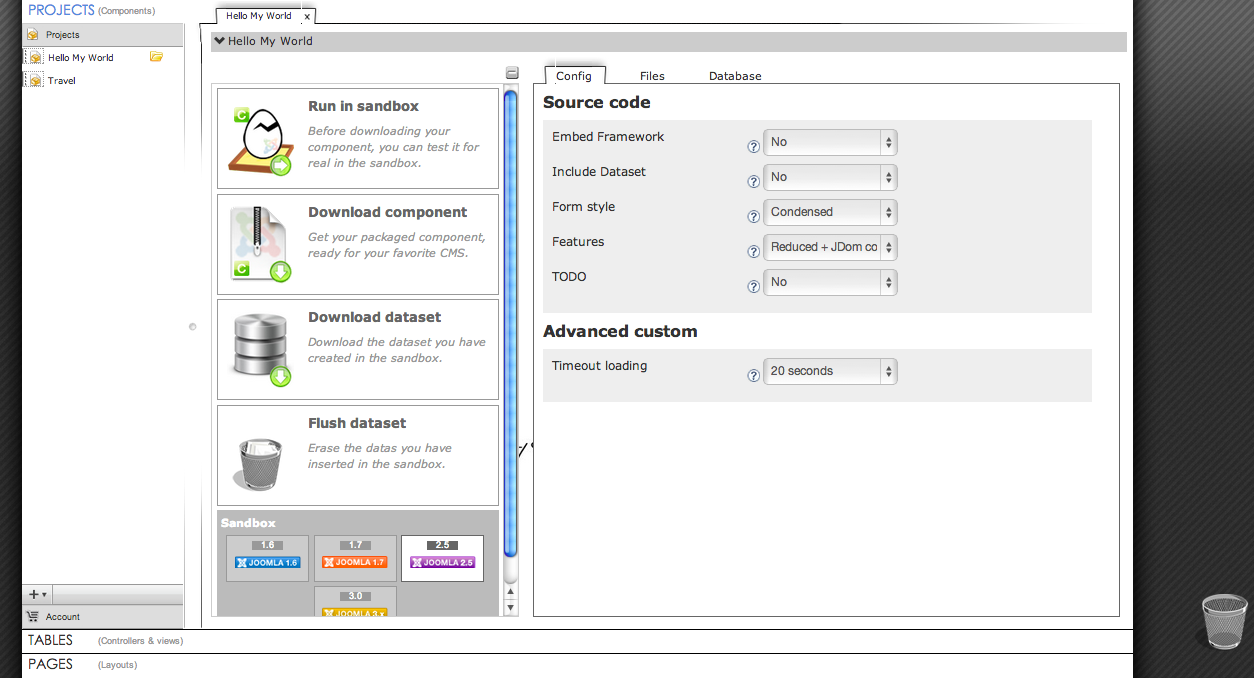Click the package icon next to Travel

pos(35,81)
